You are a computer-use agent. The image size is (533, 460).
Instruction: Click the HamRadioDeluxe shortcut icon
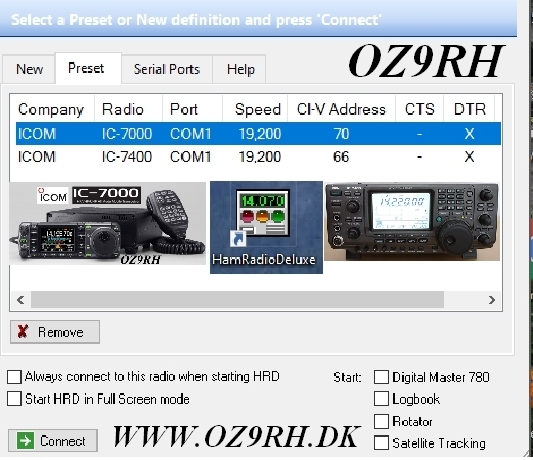[266, 227]
